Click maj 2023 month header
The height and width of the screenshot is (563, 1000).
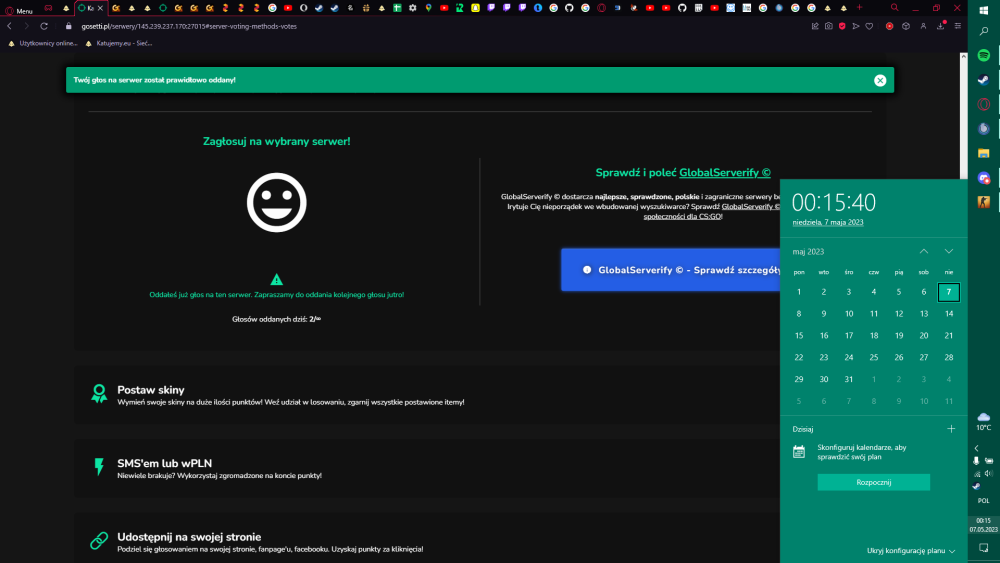coord(808,252)
